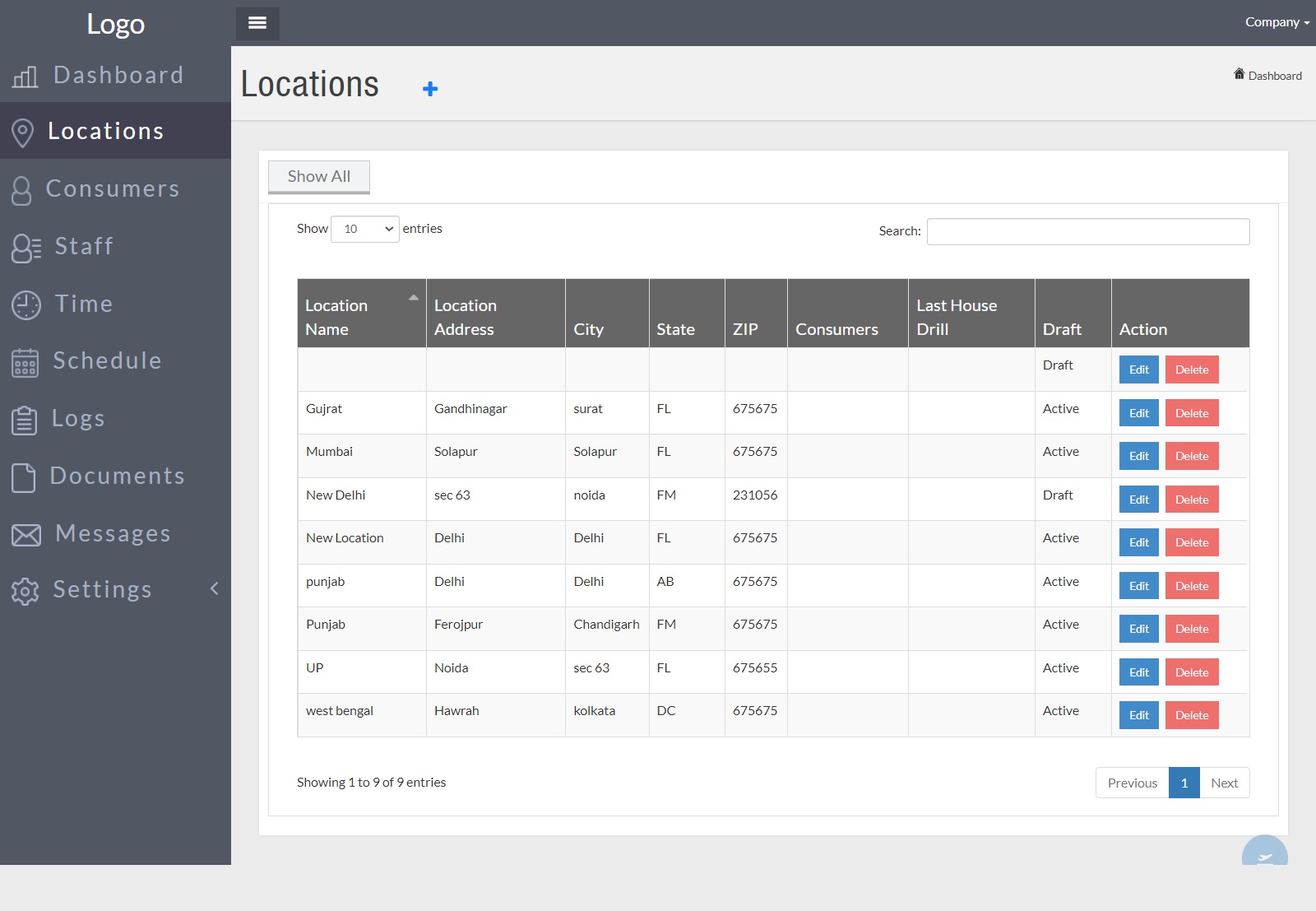Open the show entries count dropdown
1316x911 pixels.
[x=365, y=229]
